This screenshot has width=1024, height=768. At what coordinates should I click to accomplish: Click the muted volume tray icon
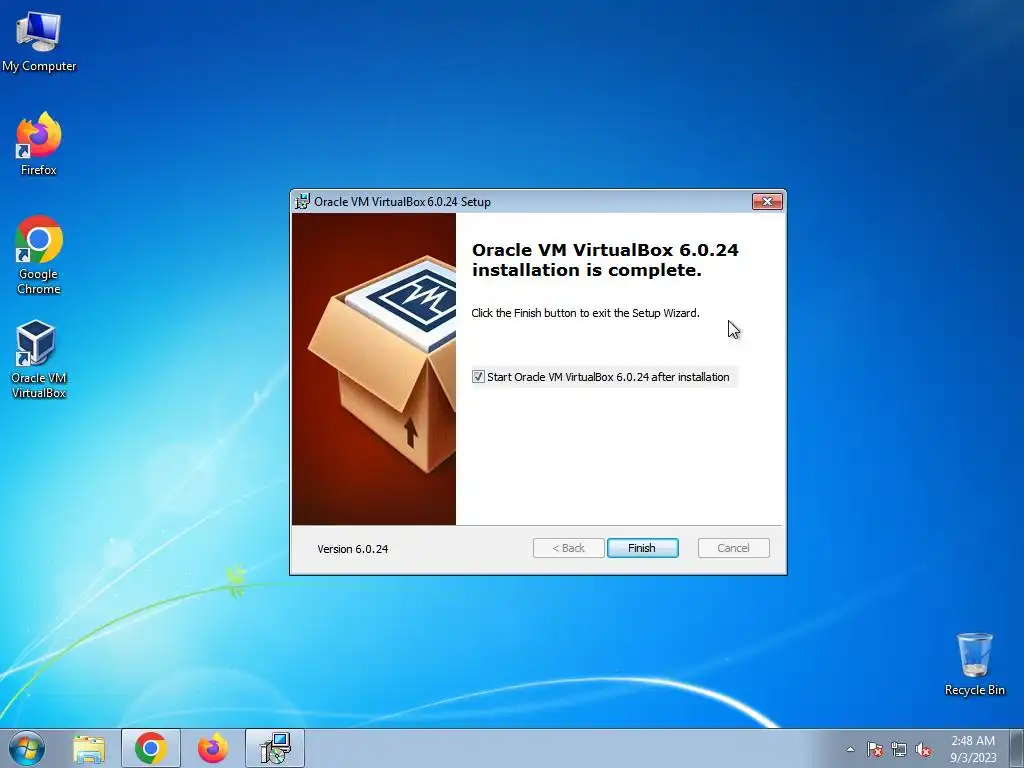923,749
